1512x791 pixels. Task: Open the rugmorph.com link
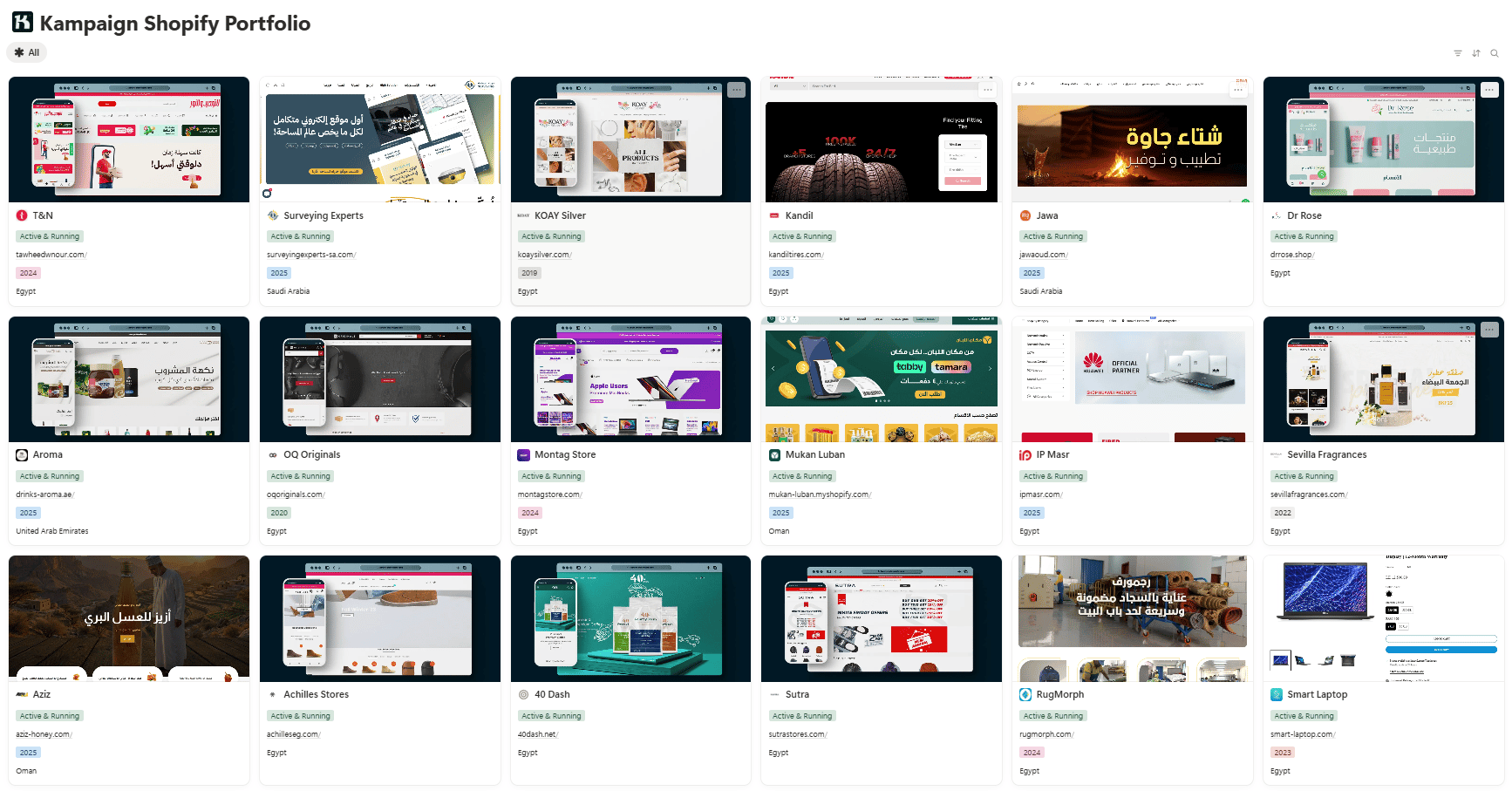[x=1045, y=734]
